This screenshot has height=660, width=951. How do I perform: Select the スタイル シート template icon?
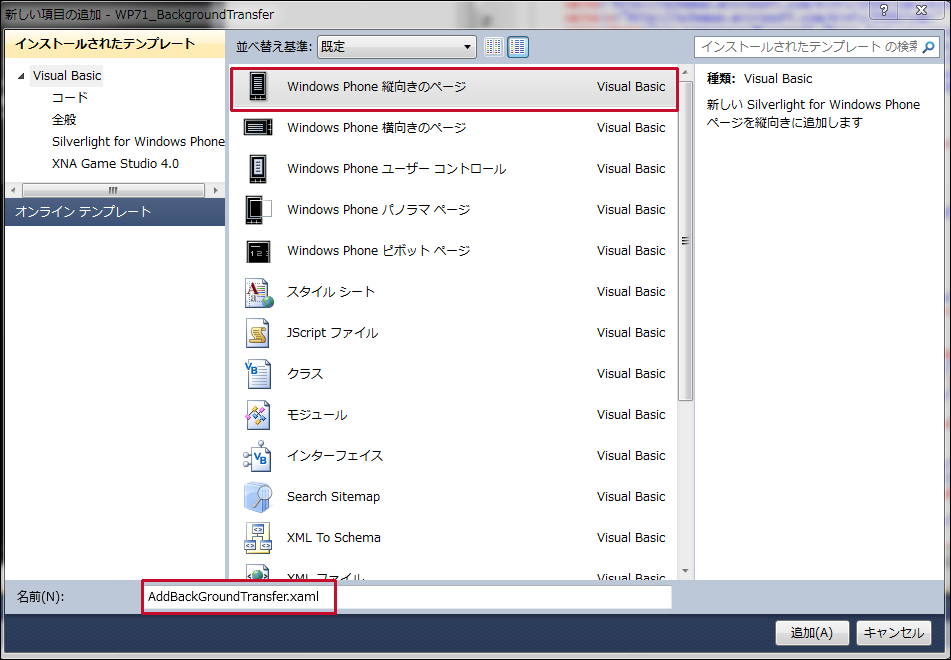[259, 292]
